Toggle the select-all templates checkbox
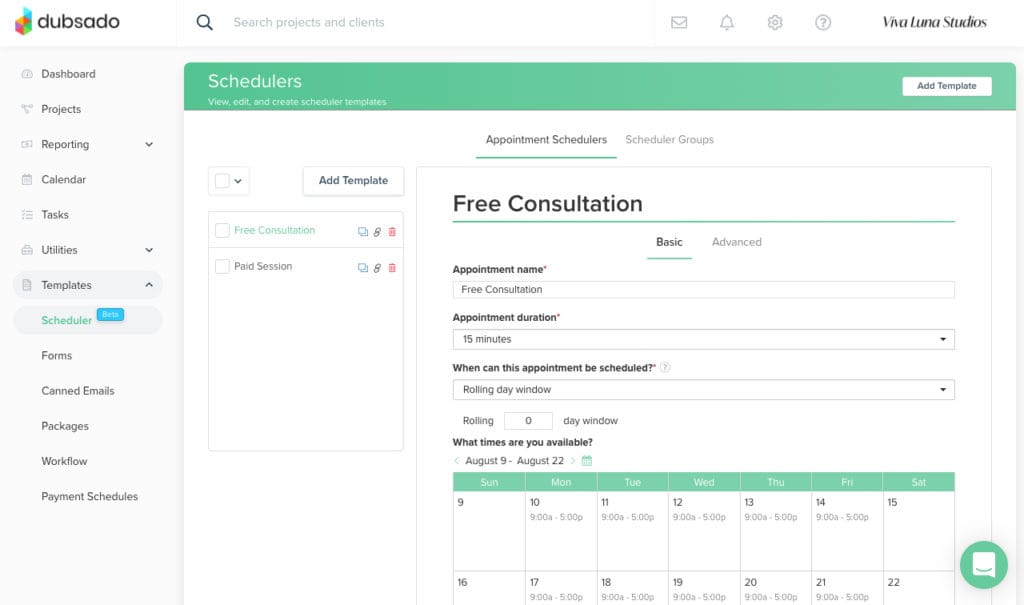The image size is (1024, 605). pos(222,181)
